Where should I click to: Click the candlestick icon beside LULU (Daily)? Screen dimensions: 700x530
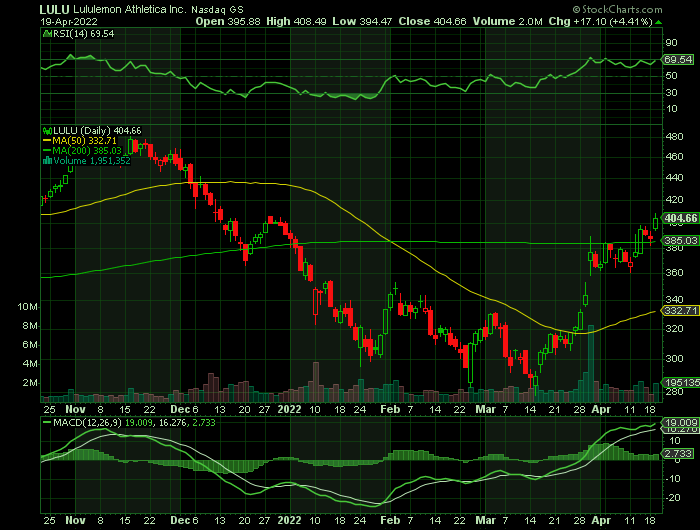pos(47,131)
